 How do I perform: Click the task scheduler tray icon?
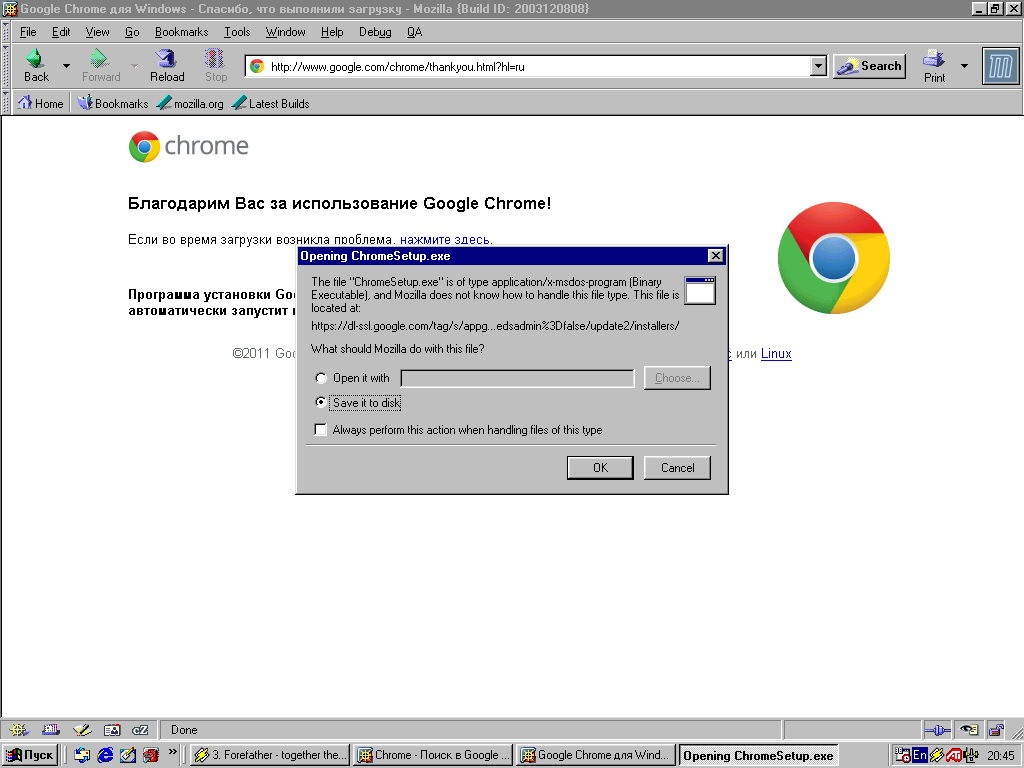[903, 755]
